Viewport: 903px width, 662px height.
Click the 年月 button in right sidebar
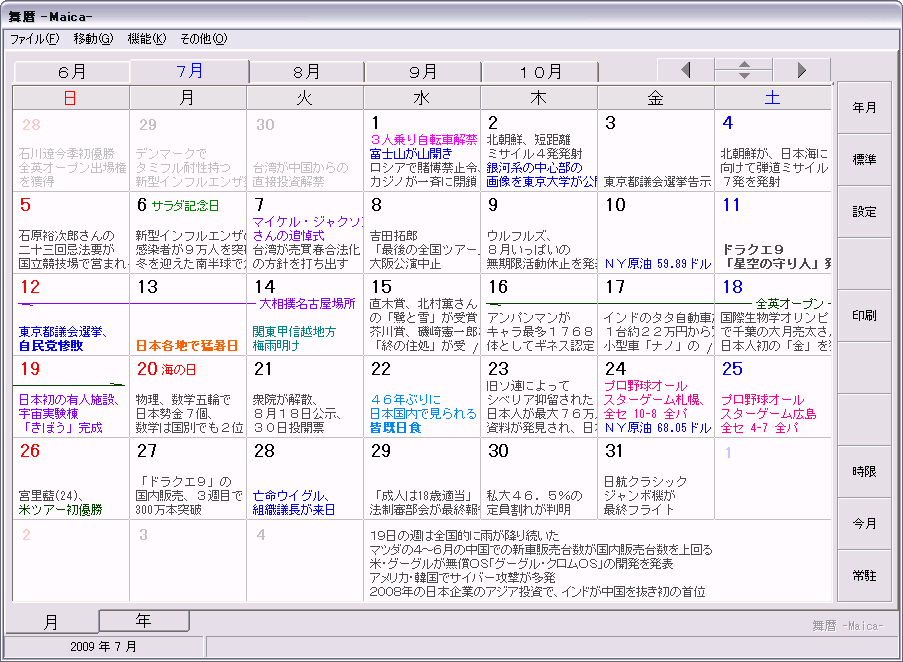[x=864, y=108]
